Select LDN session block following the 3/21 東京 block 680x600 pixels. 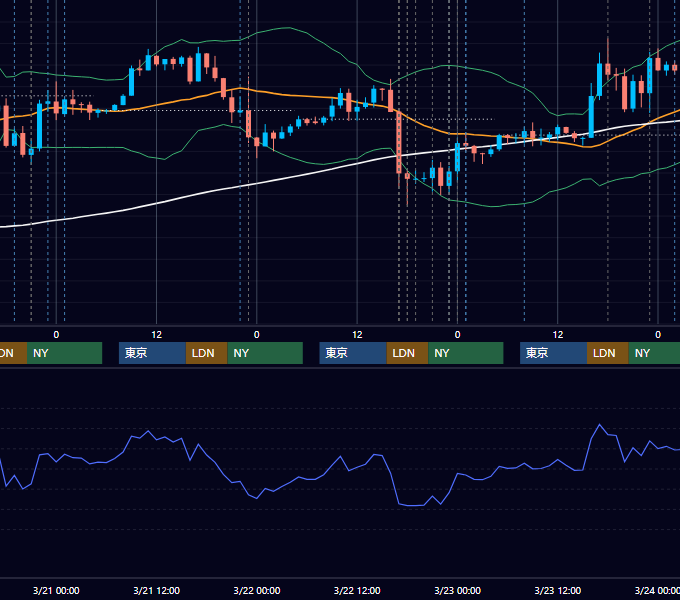pyautogui.click(x=206, y=353)
